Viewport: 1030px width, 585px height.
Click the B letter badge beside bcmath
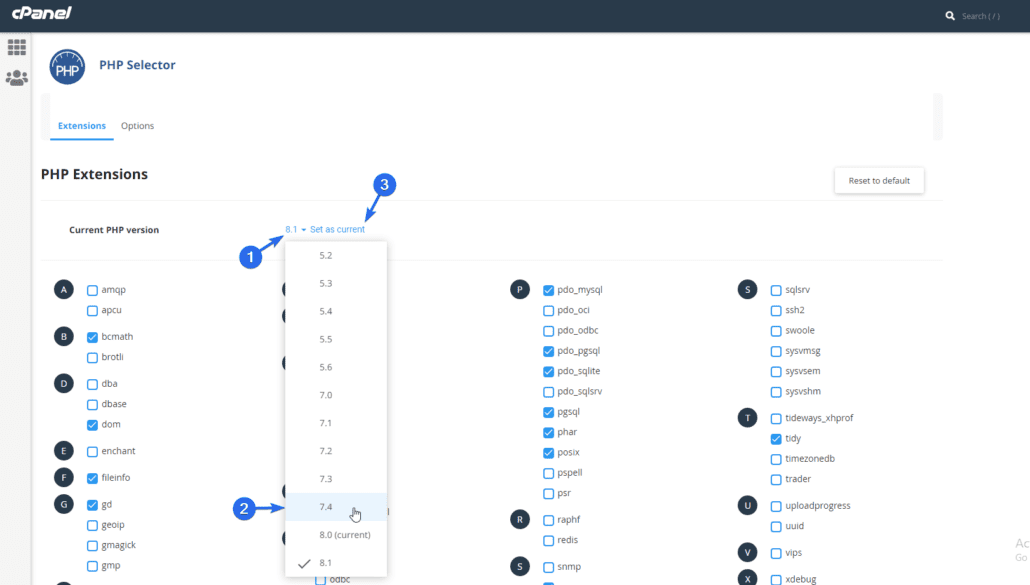[x=64, y=337]
